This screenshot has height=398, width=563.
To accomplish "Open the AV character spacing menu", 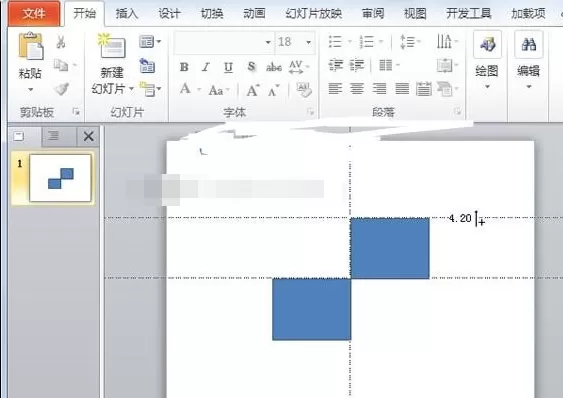I will pos(298,67).
